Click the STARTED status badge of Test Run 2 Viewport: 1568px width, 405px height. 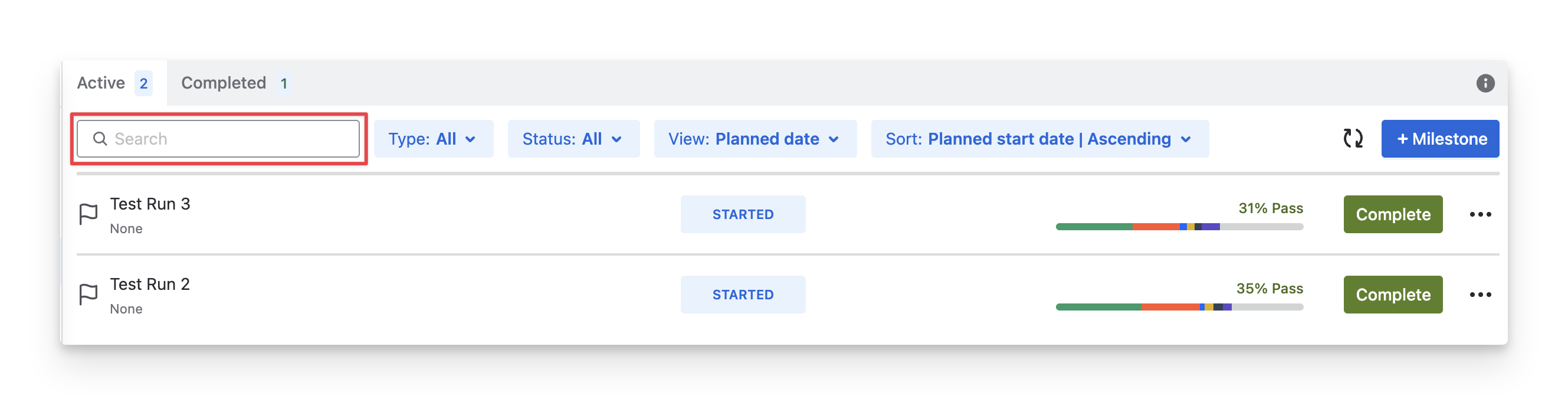(743, 295)
